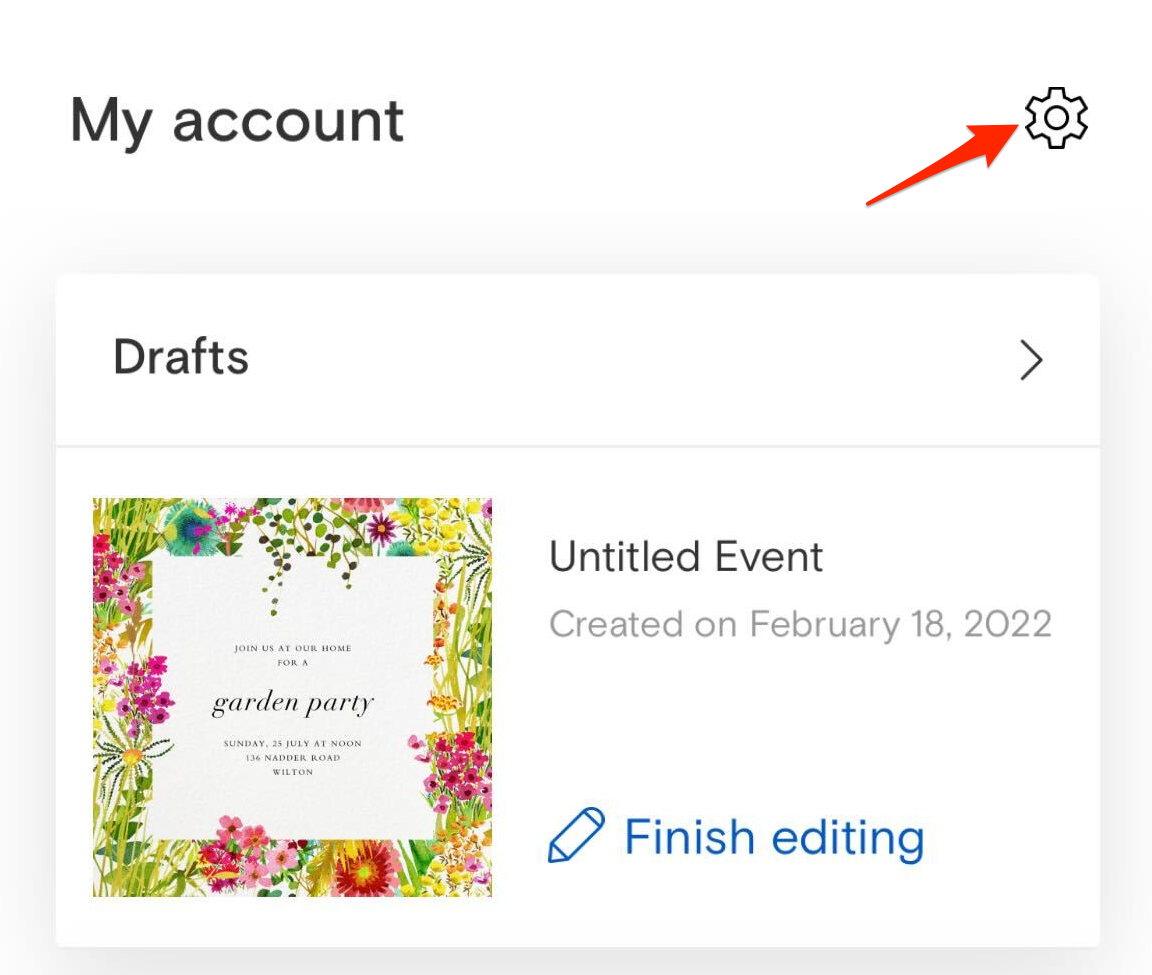The image size is (1152, 975).
Task: Tap the word Finish in Finish editing
Action: click(689, 836)
